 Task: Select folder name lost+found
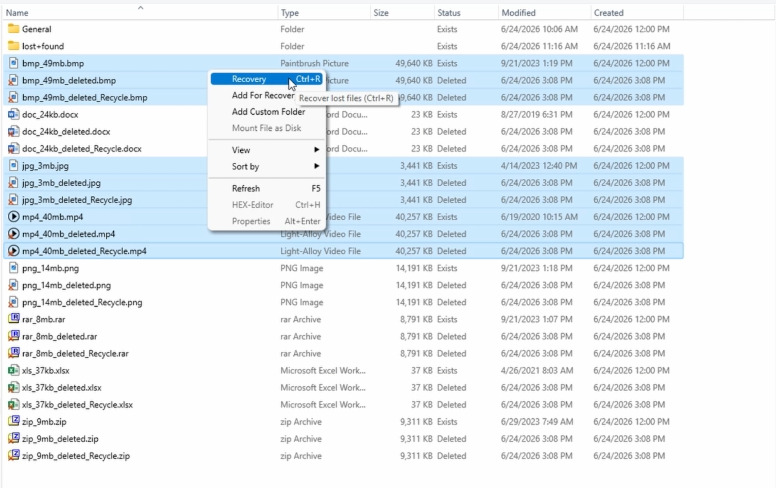pos(43,46)
